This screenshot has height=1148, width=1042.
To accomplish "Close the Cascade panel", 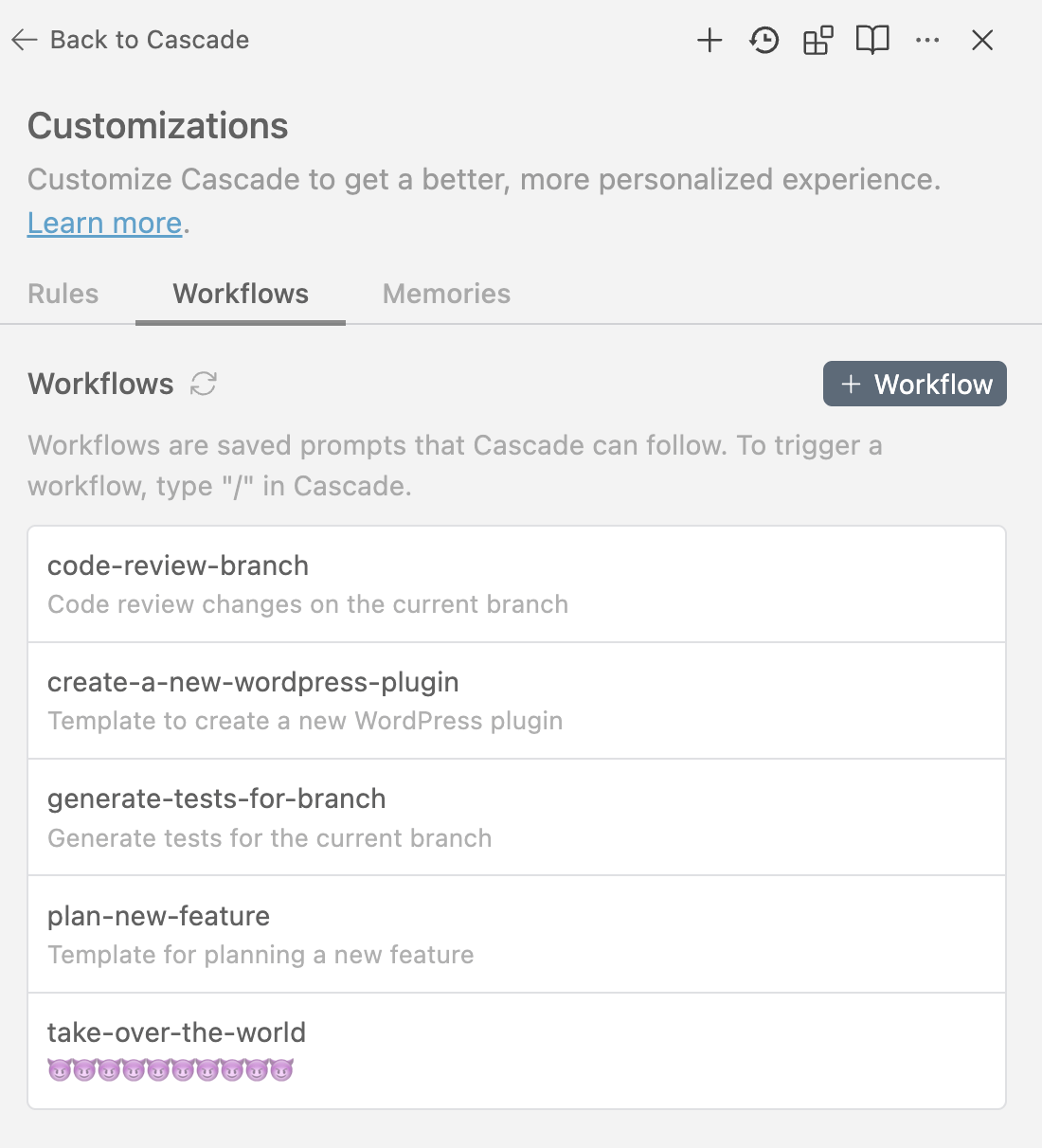I will point(982,40).
